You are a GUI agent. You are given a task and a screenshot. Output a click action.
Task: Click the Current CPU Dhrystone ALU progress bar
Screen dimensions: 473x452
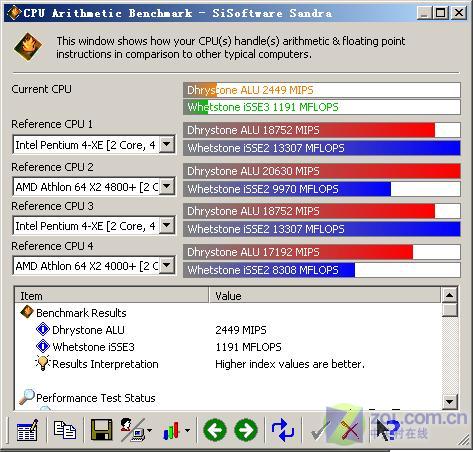point(322,90)
